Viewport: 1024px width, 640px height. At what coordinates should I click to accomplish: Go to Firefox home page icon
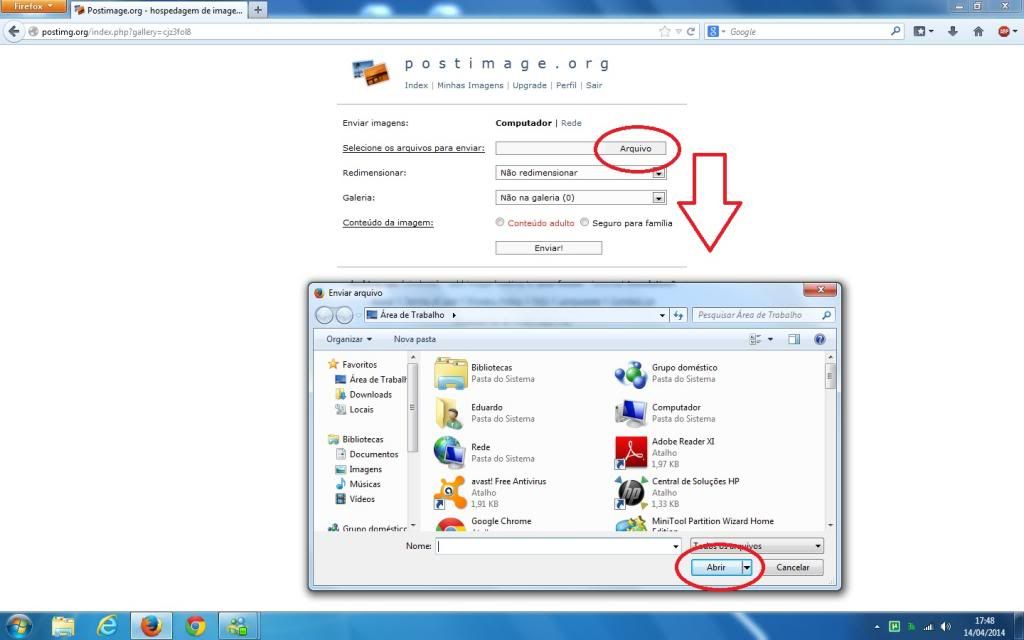point(978,31)
